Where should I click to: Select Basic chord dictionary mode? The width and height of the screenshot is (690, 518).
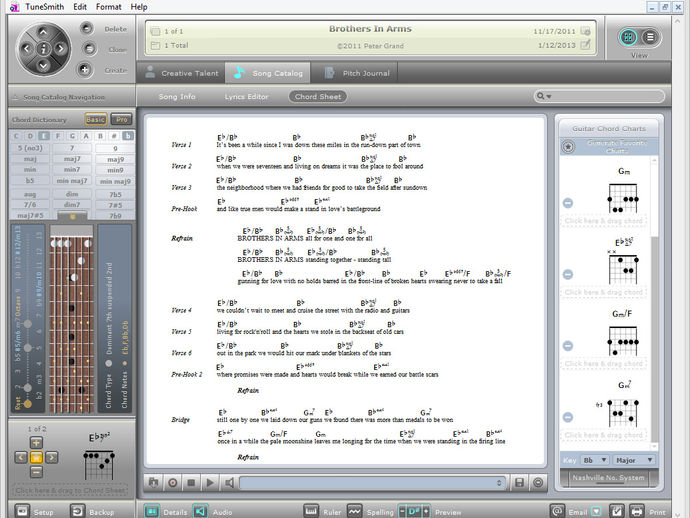[95, 119]
